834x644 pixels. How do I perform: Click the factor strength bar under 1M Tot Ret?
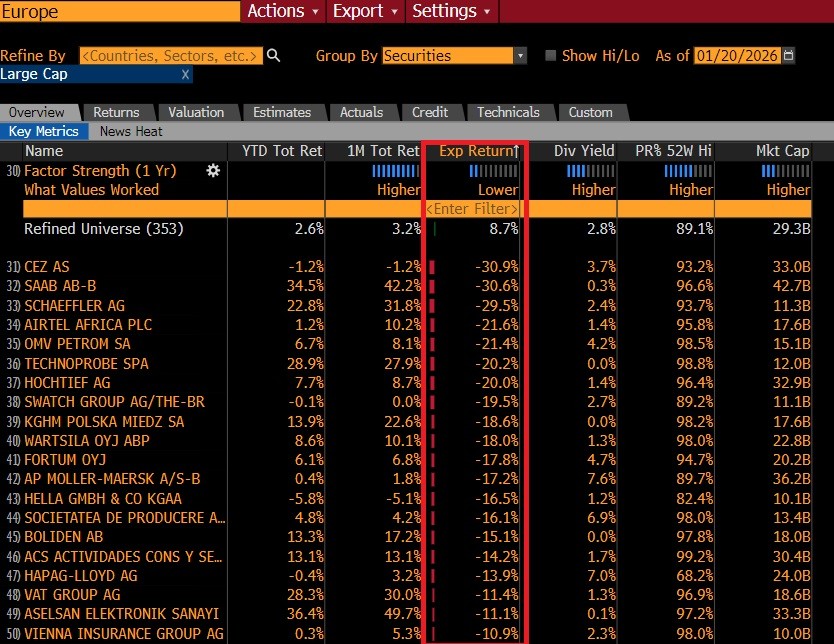coord(395,171)
